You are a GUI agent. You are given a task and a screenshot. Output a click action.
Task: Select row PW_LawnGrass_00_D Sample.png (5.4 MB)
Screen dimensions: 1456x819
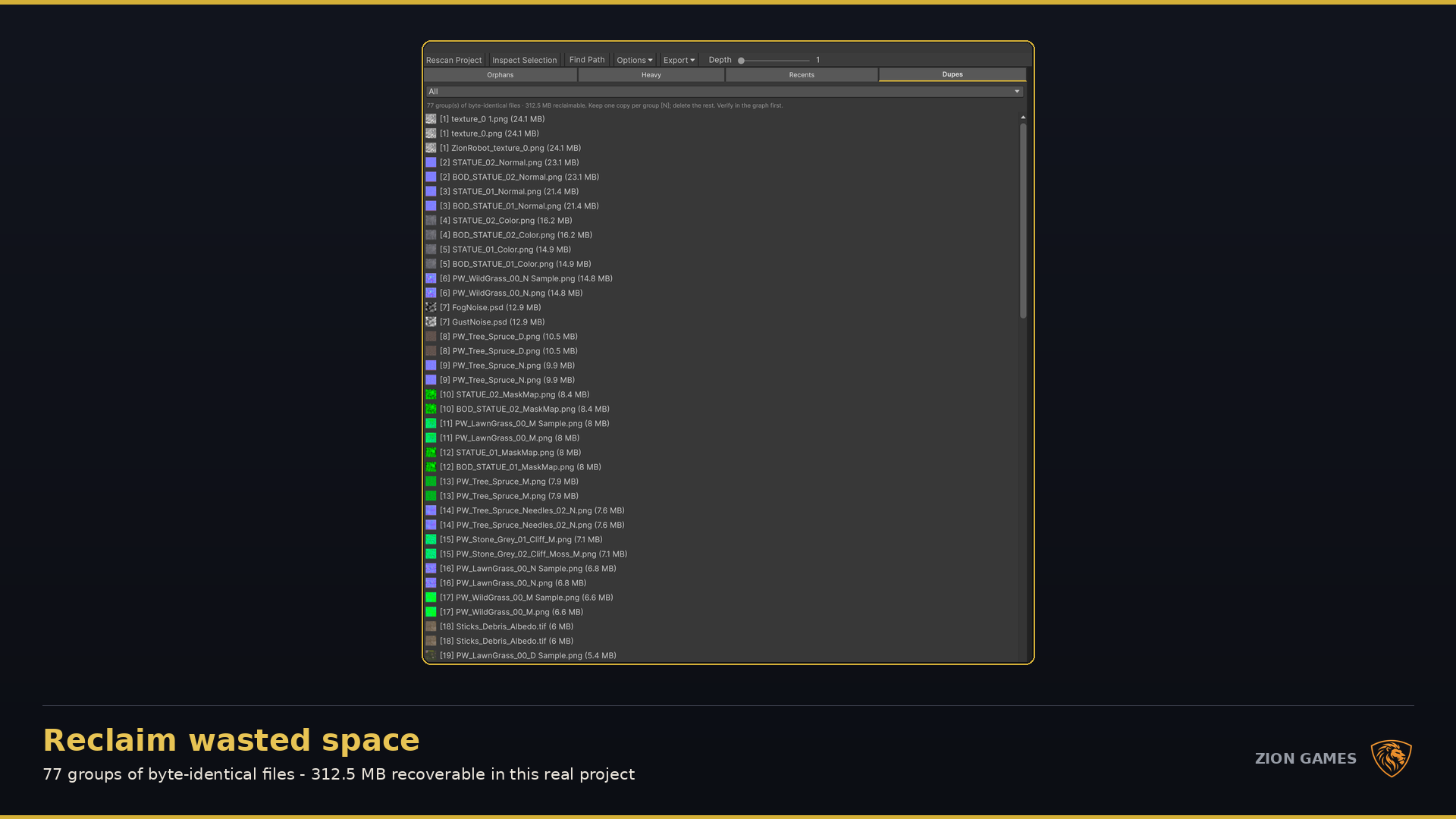pos(720,655)
